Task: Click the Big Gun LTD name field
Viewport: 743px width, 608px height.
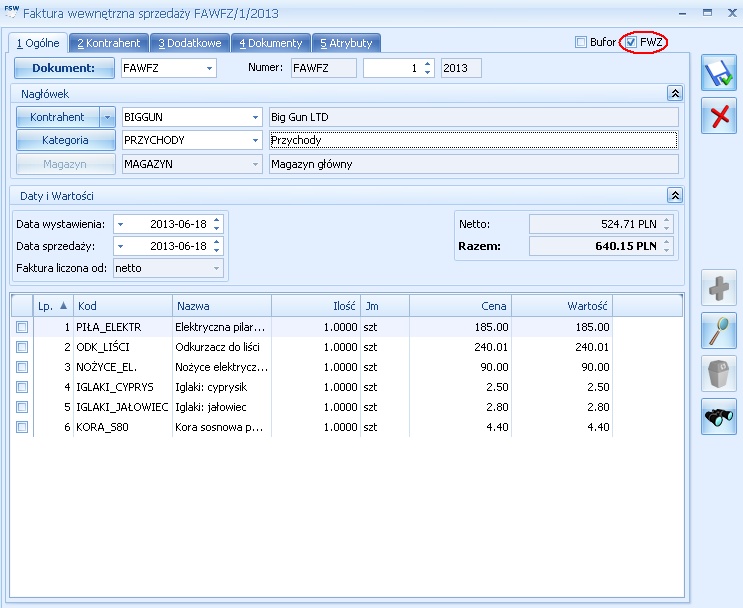Action: click(473, 117)
